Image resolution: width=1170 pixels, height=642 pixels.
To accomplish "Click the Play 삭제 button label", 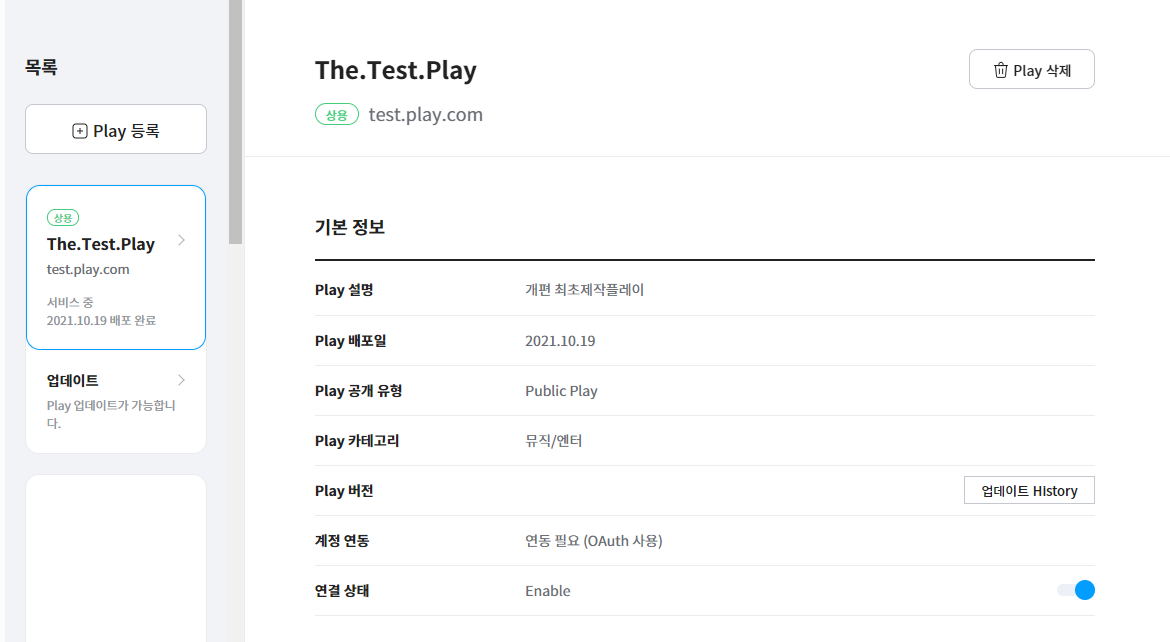I will coord(1042,70).
